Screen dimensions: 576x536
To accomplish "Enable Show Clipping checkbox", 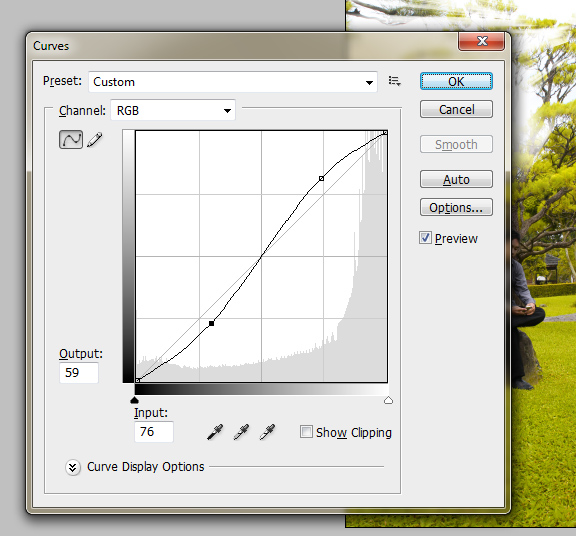I will [x=306, y=432].
